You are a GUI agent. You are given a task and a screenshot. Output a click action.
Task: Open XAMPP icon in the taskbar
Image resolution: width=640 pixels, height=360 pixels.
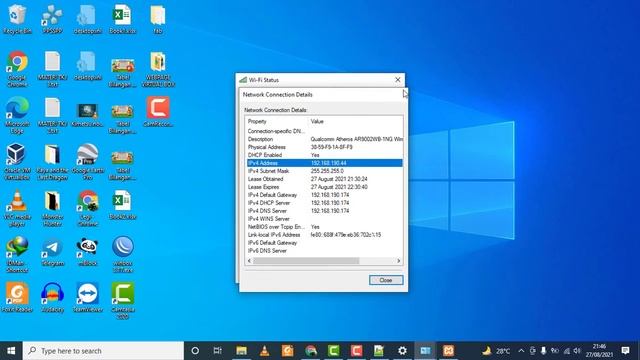(x=448, y=351)
